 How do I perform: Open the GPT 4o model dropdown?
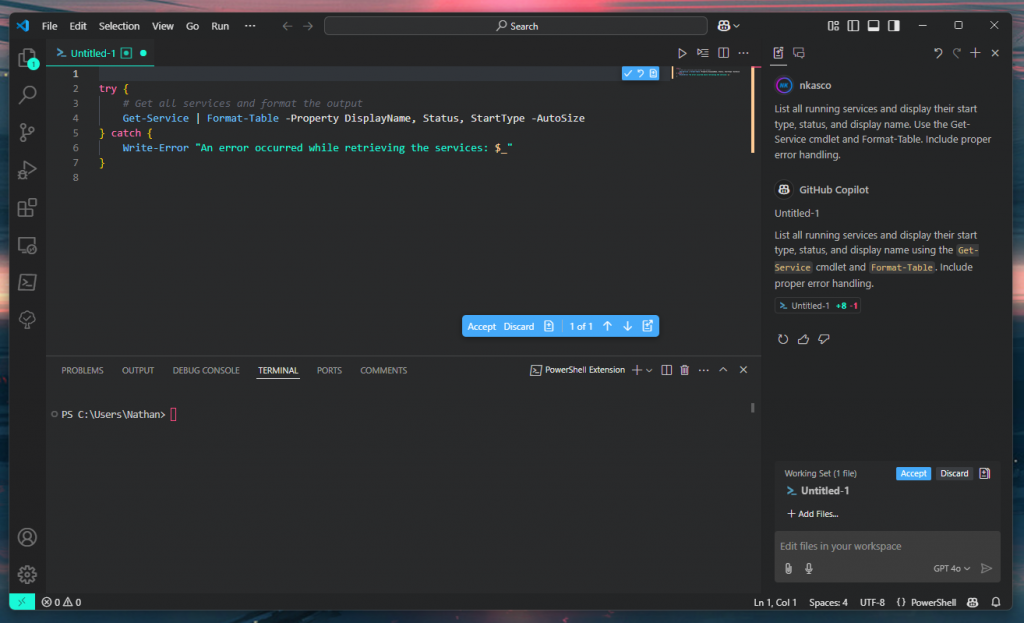click(952, 568)
